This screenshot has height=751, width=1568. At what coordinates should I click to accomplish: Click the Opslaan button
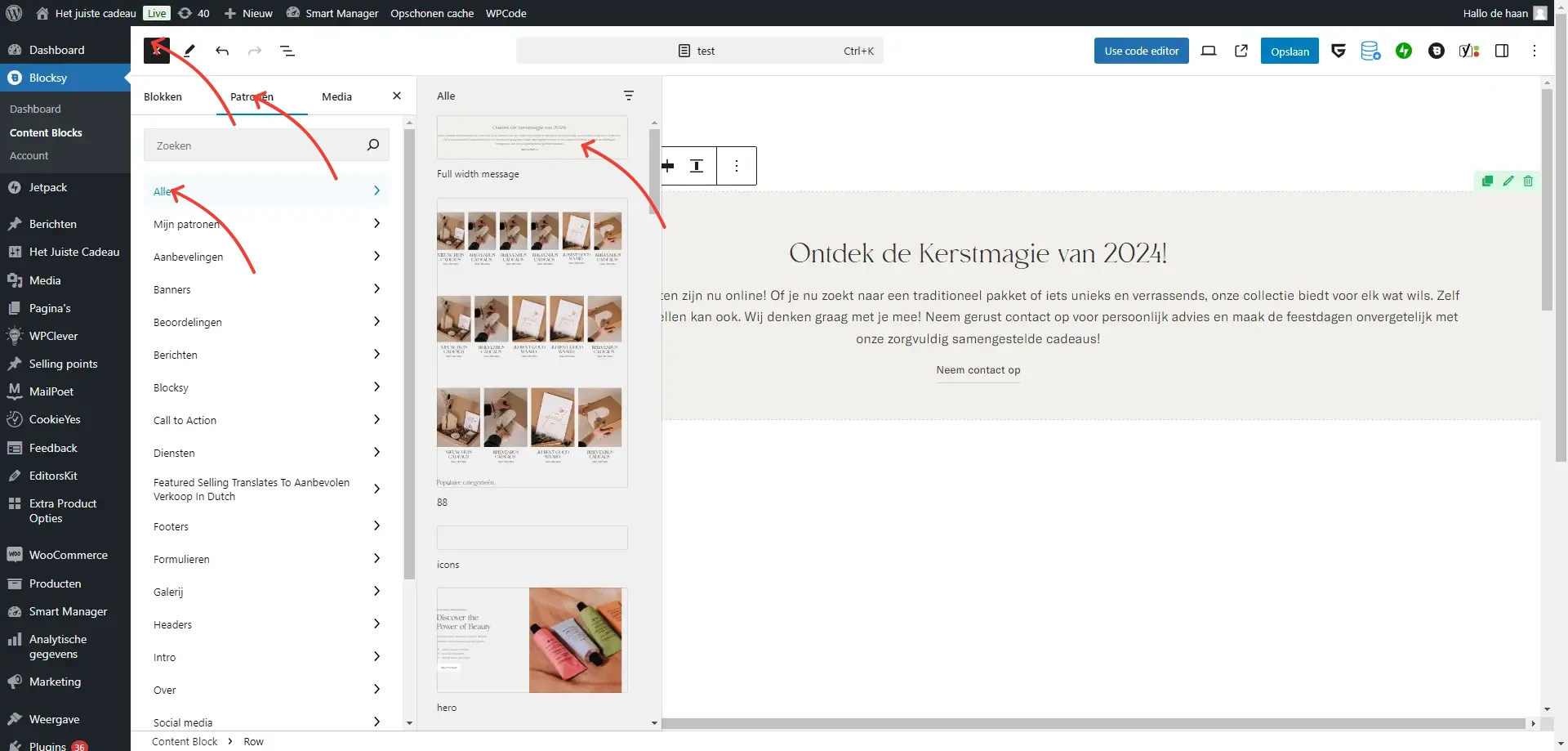1289,51
